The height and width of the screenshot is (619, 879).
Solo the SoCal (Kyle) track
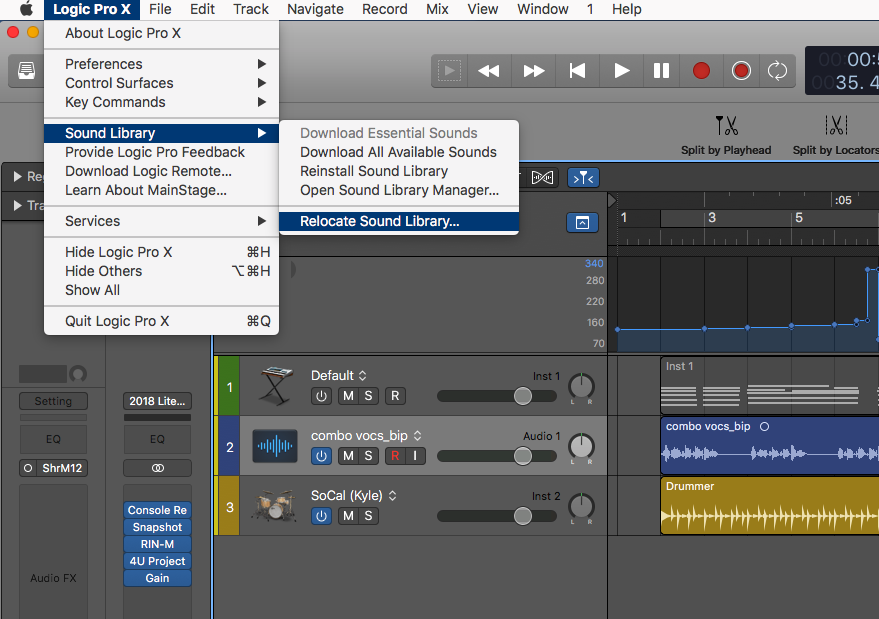tap(368, 516)
